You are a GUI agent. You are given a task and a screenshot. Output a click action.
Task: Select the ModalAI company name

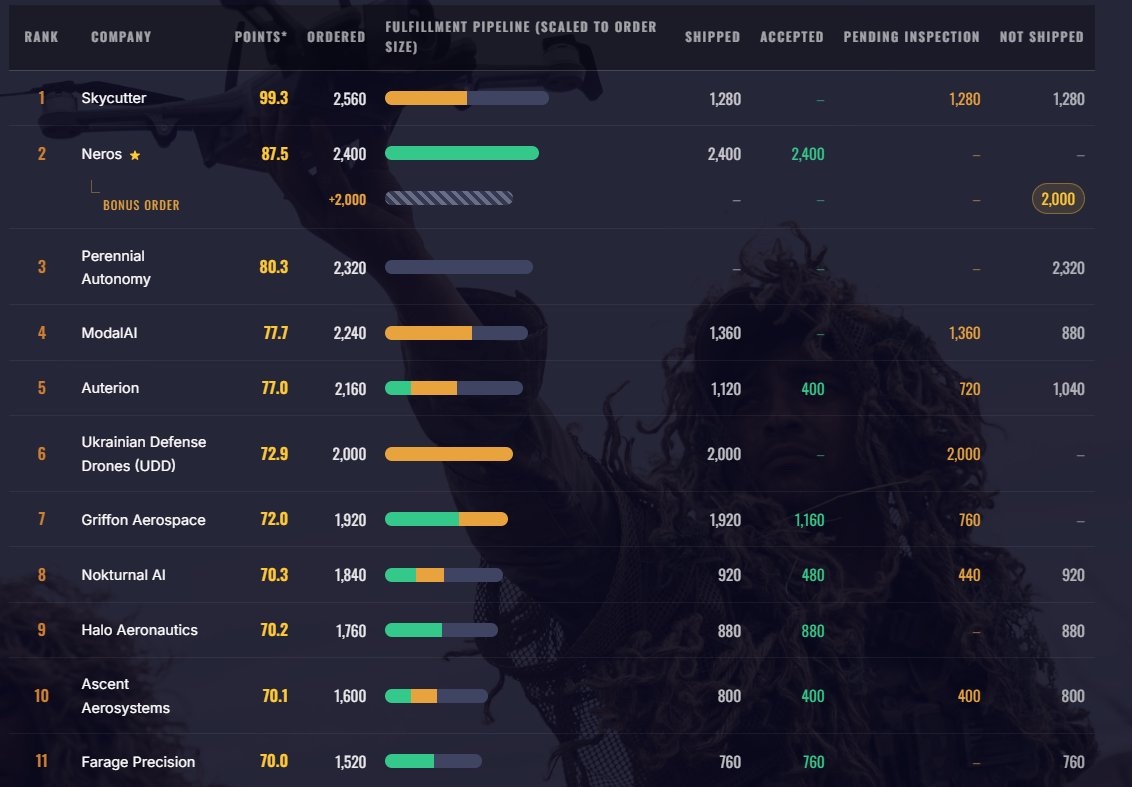[x=109, y=333]
